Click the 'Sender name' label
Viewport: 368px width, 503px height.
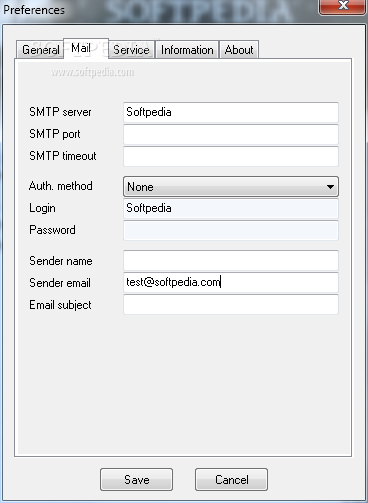coord(61,261)
